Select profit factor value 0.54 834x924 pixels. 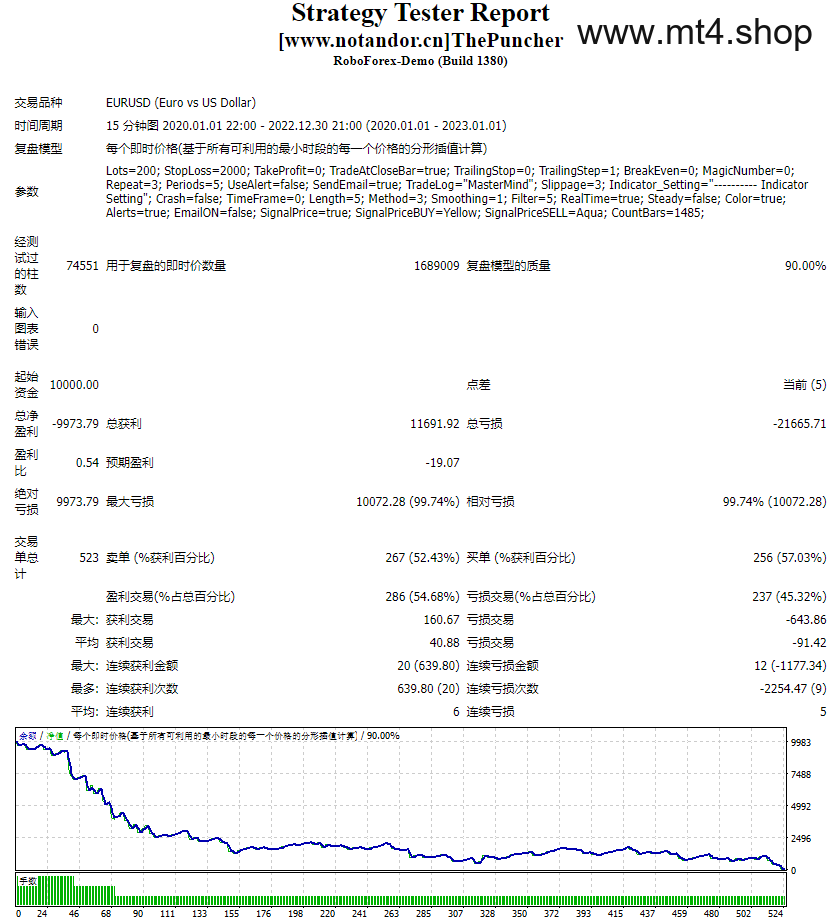87,463
